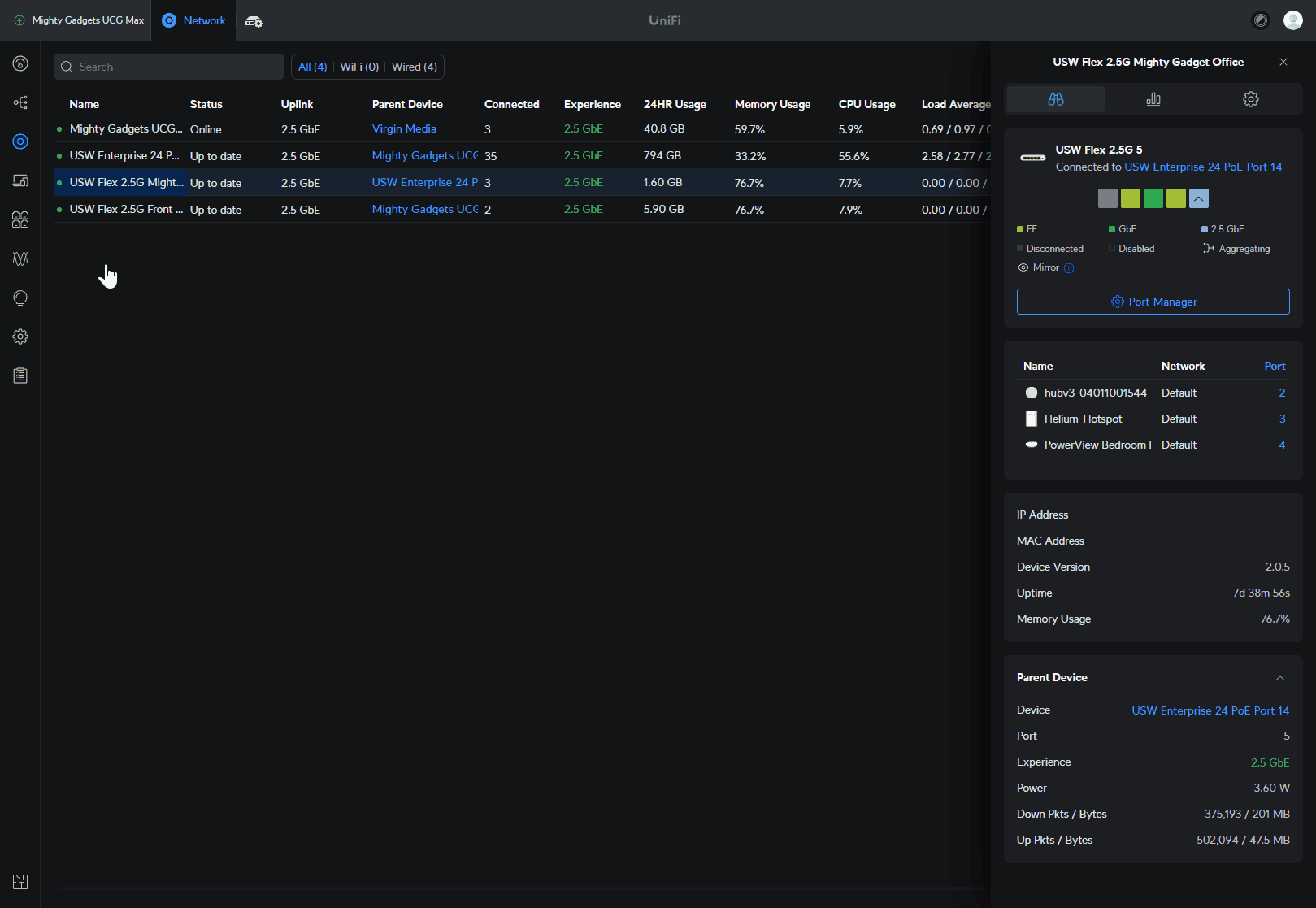The image size is (1316, 908).
Task: Click the lightbulb Insights sidebar icon
Action: tap(20, 298)
